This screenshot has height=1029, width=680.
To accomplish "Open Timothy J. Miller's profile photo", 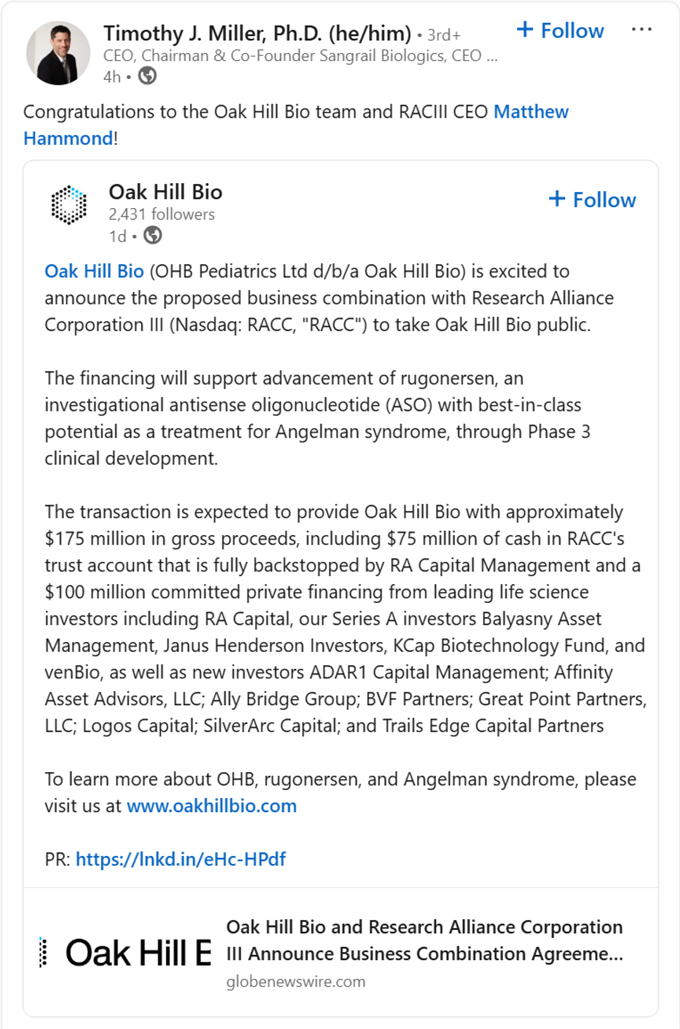I will pos(58,53).
